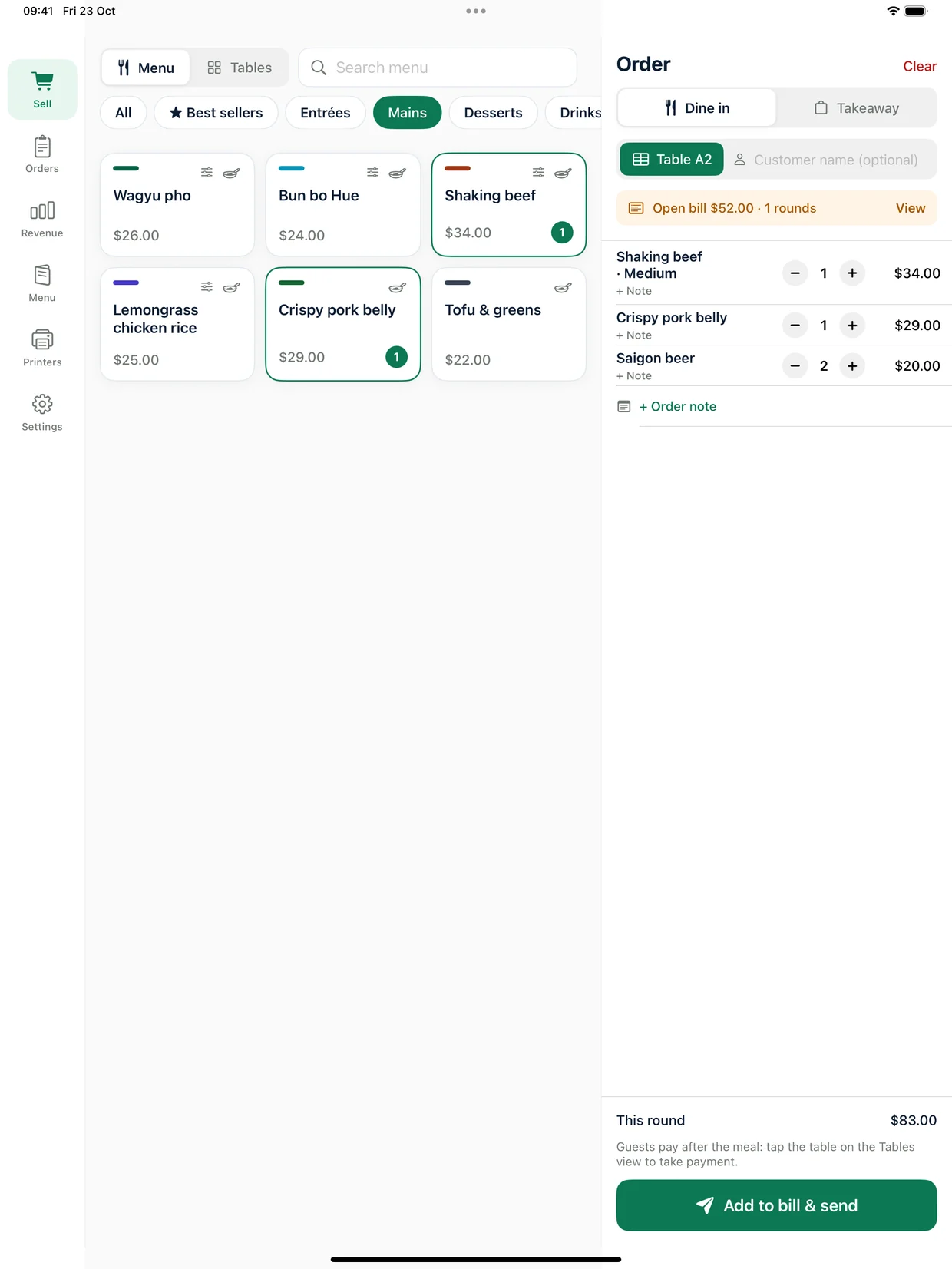Add Wagyu pho to the order

click(177, 205)
